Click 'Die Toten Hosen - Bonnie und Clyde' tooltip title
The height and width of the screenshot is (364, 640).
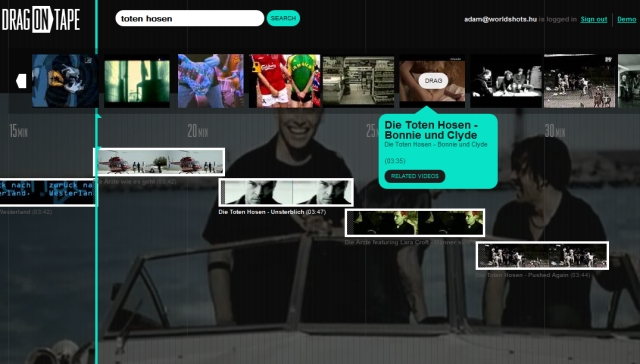click(431, 130)
